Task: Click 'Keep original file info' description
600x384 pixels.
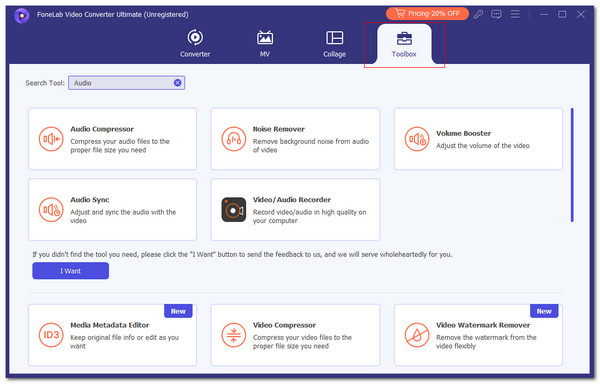Action: 124,342
